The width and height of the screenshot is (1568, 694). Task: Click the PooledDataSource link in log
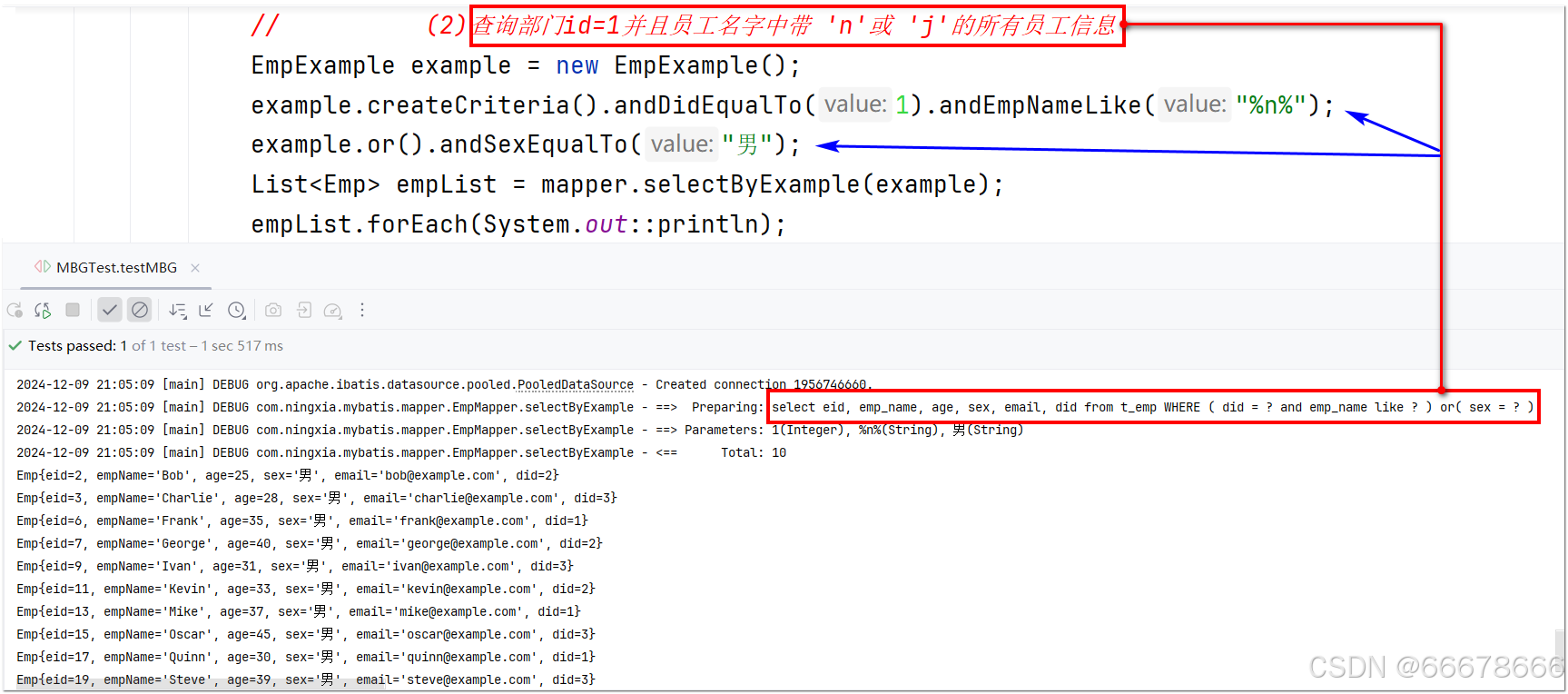(576, 385)
